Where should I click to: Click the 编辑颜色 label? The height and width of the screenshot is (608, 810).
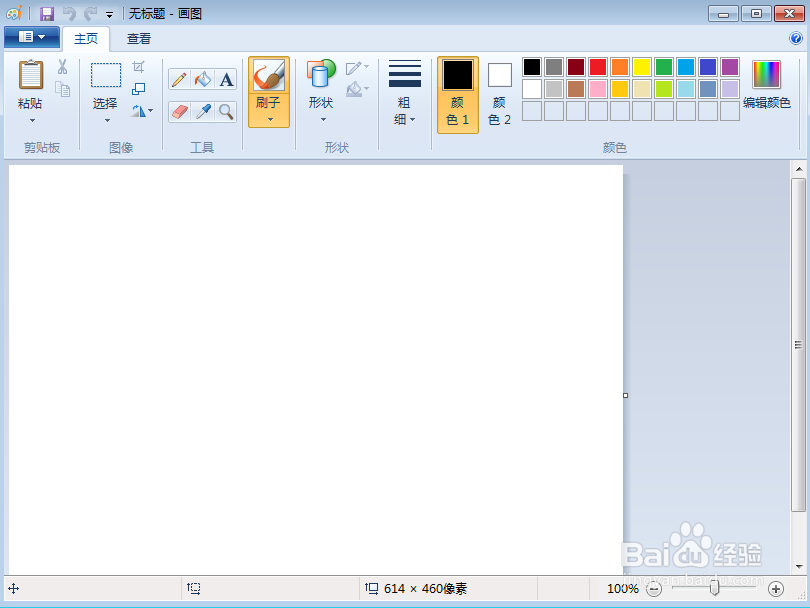click(767, 103)
